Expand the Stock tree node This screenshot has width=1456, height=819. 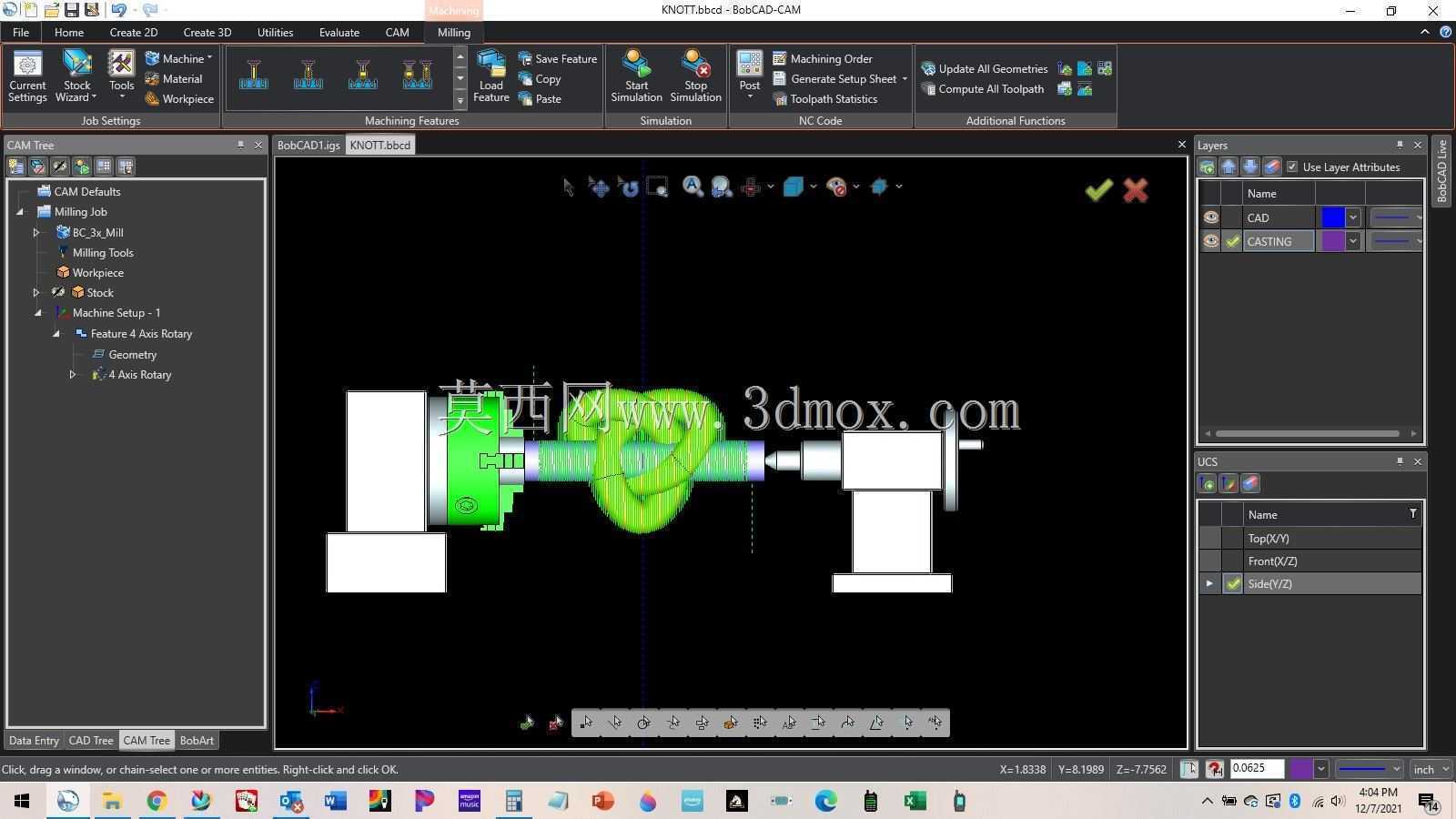pos(36,292)
